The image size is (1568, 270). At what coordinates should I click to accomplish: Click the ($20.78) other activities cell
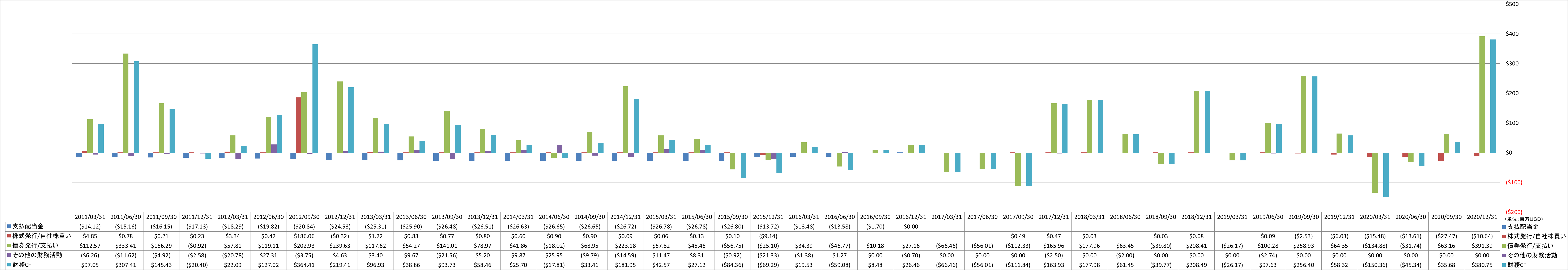(233, 255)
